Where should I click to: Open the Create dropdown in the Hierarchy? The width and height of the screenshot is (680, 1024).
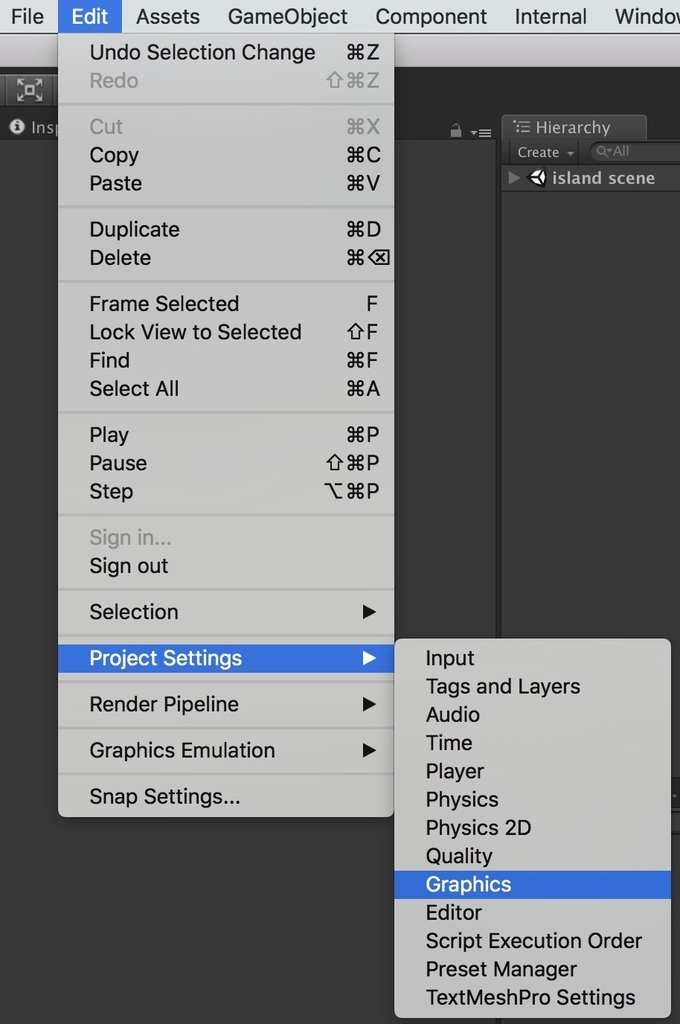[x=541, y=152]
